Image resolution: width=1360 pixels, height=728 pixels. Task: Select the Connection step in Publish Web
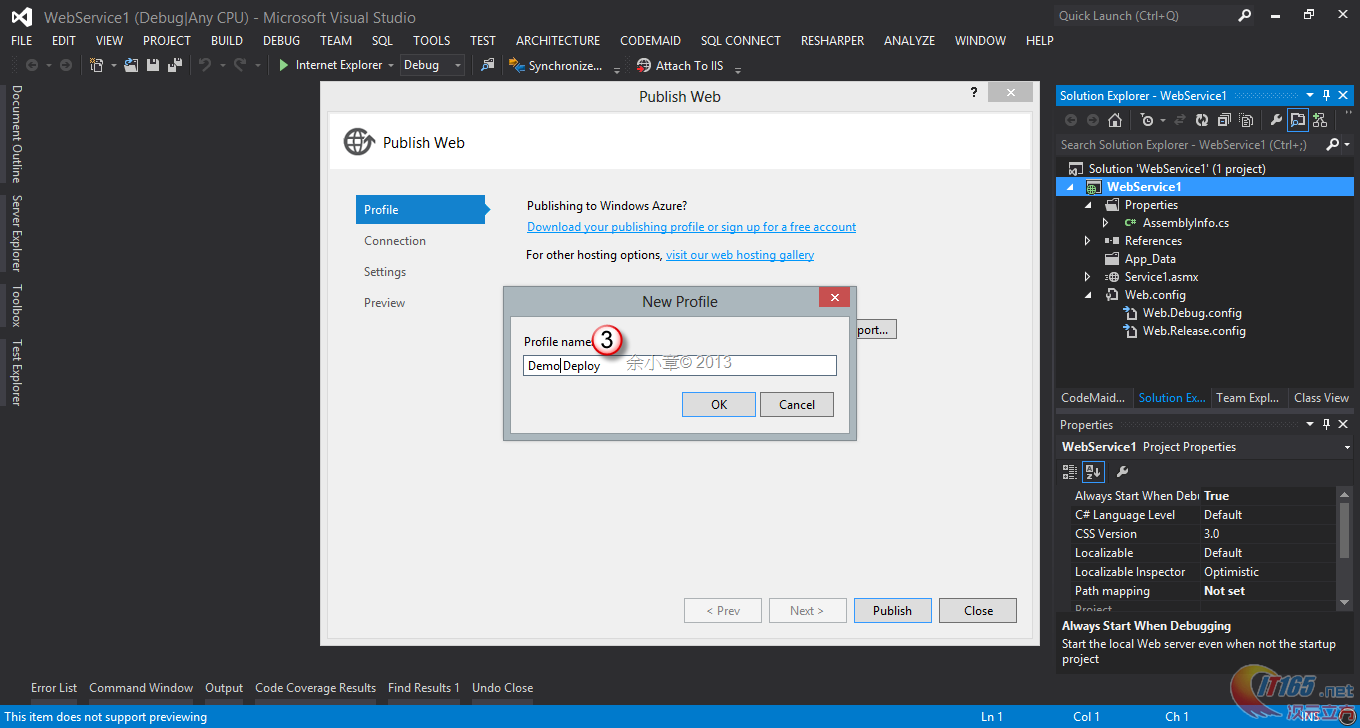coord(395,241)
